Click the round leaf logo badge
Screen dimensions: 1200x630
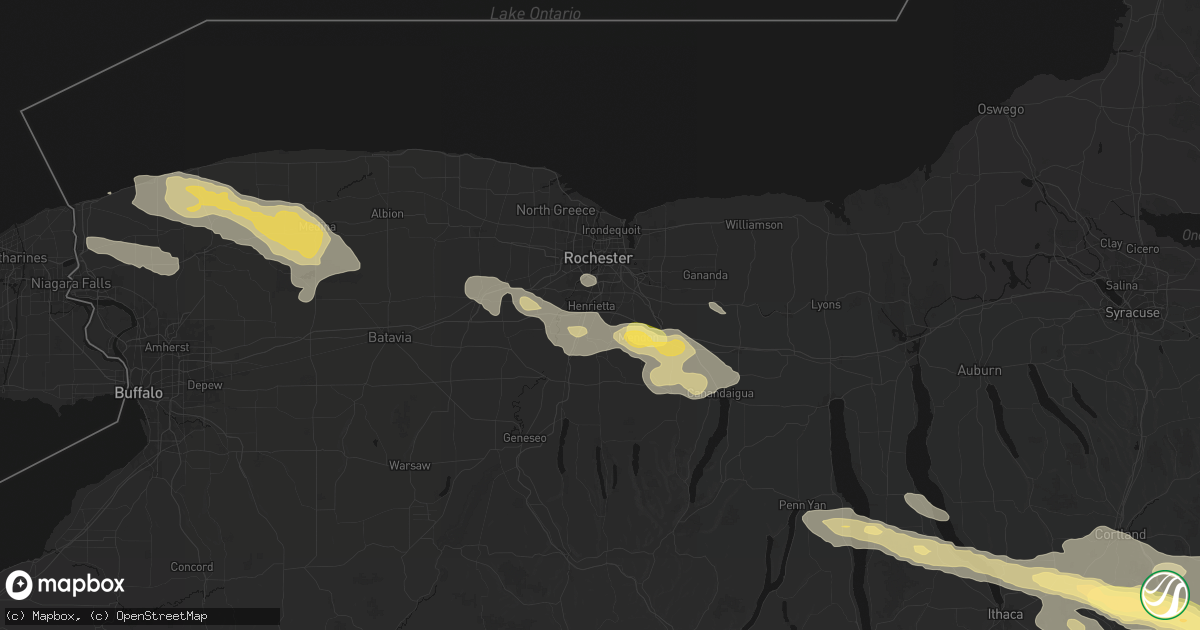pos(1165,595)
